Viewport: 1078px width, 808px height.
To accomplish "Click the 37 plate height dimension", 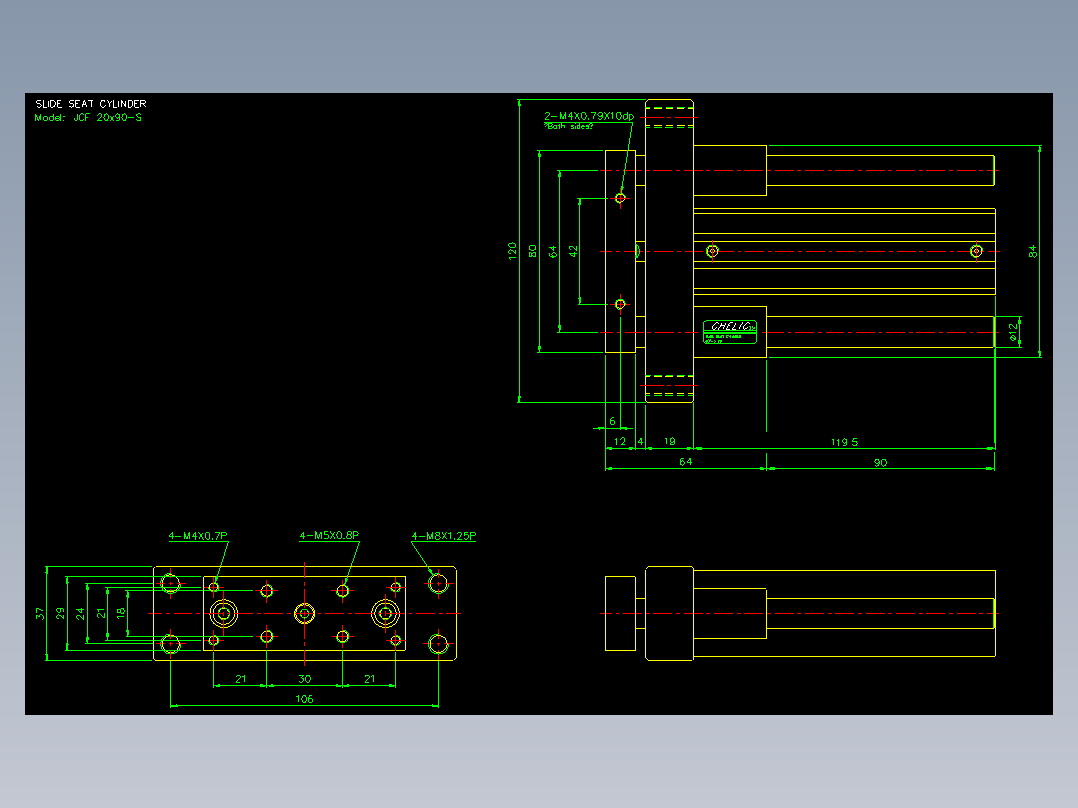I will pyautogui.click(x=40, y=613).
